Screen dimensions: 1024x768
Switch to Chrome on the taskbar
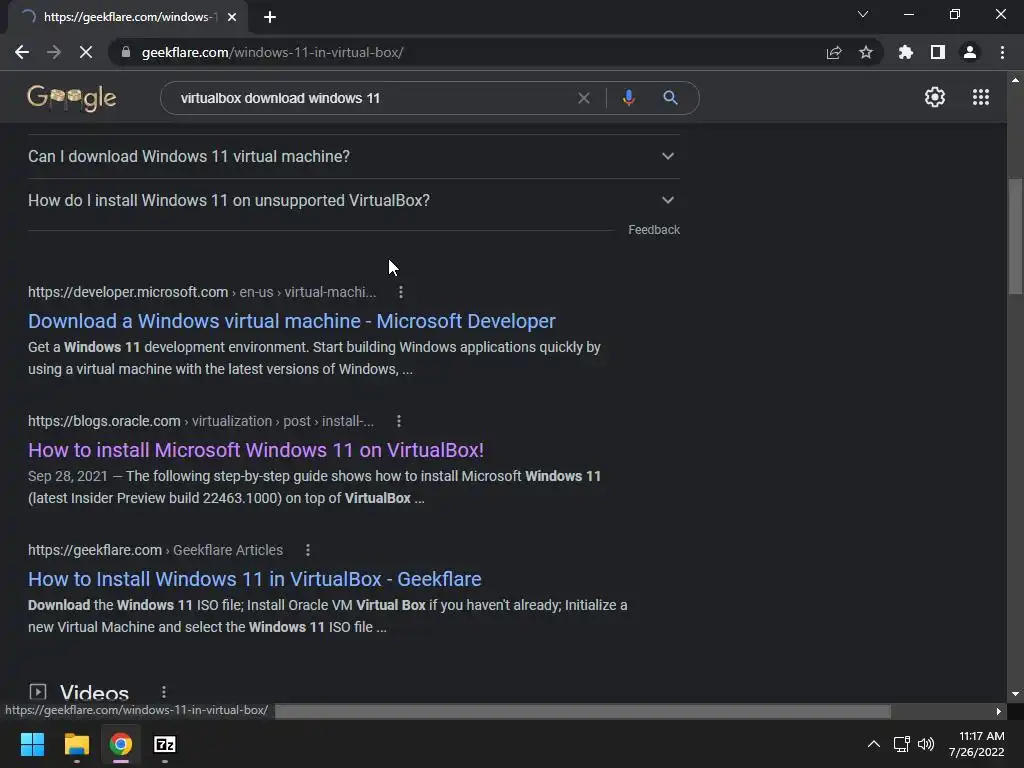(121, 744)
